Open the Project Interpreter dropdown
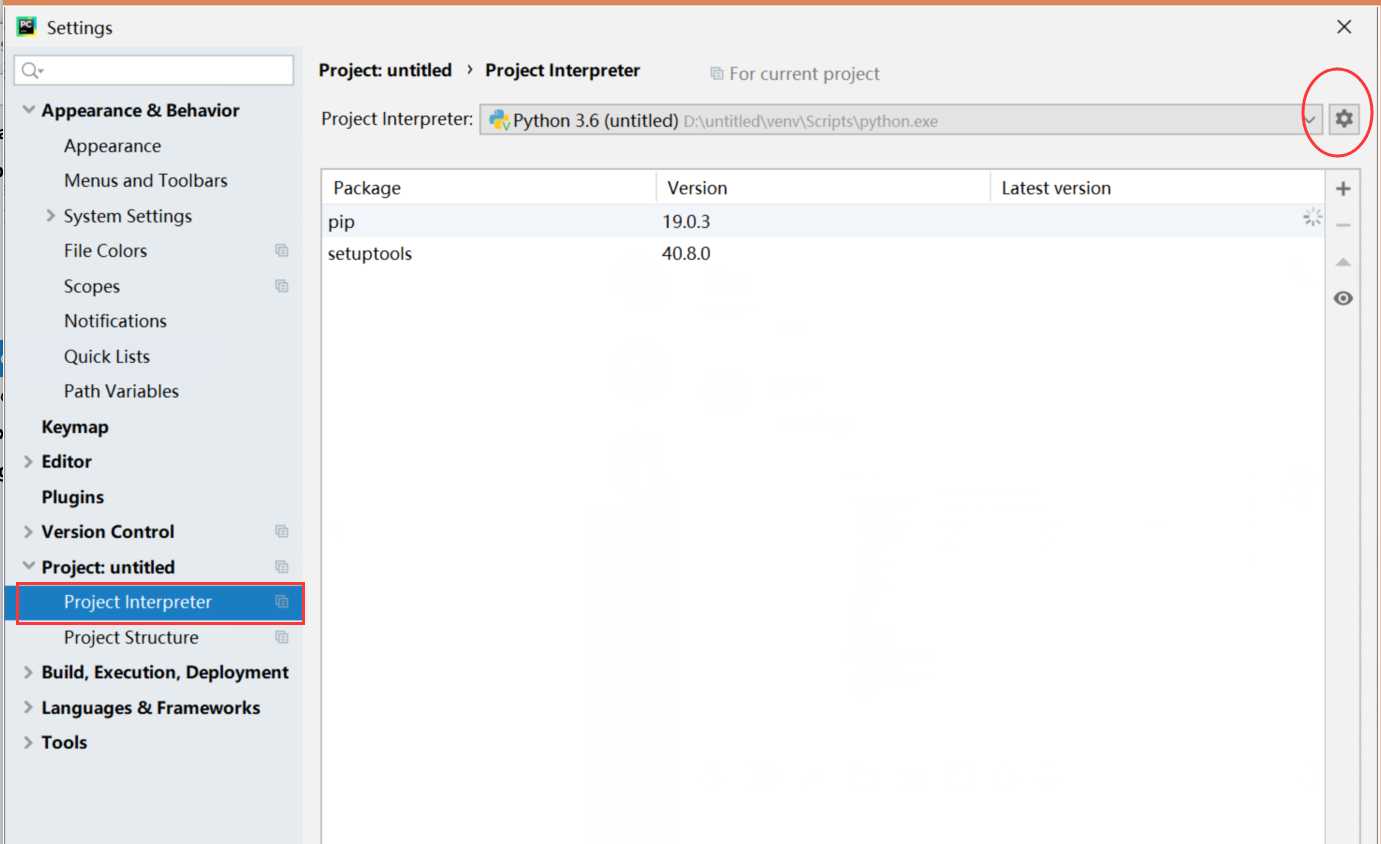The width and height of the screenshot is (1381, 844). click(x=1310, y=120)
